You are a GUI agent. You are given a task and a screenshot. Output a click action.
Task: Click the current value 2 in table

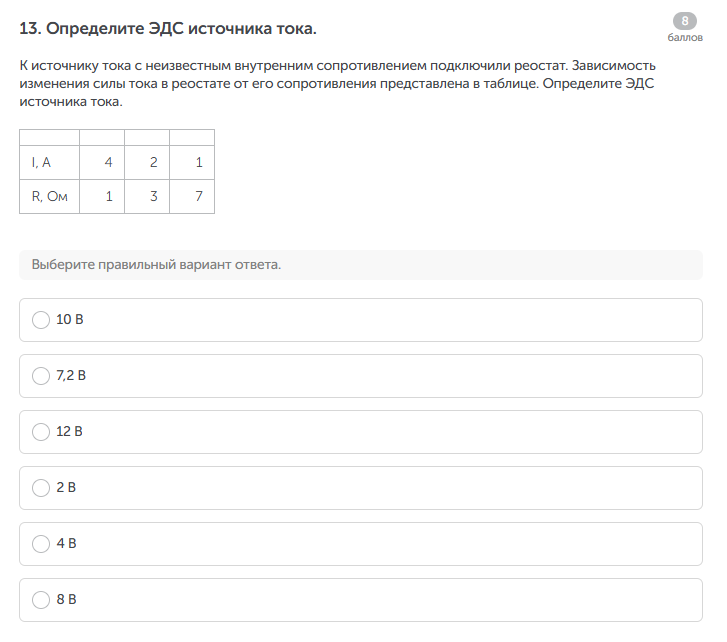153,162
